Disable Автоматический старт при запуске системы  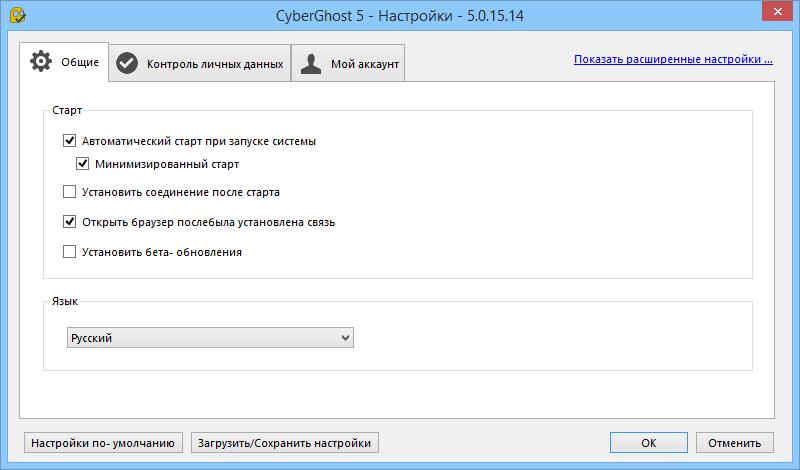point(70,142)
